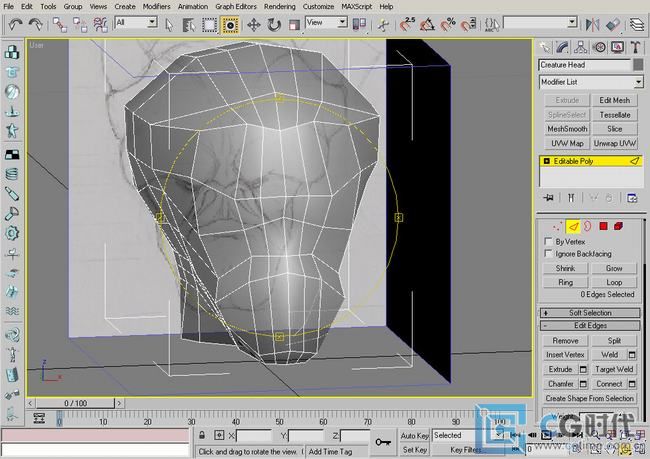The image size is (650, 459).
Task: Toggle the Set Key mode button
Action: tap(415, 449)
